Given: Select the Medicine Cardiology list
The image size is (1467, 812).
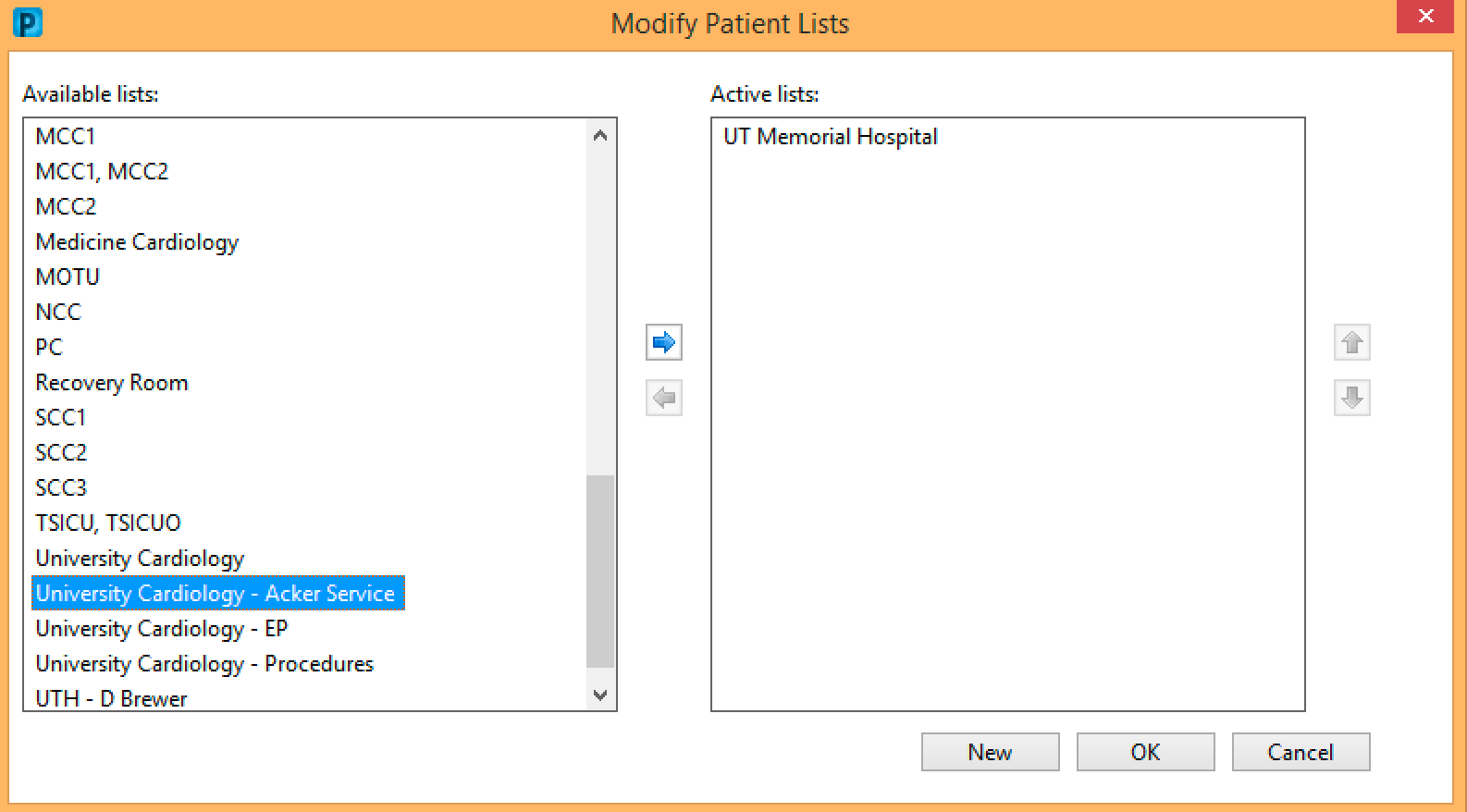Looking at the screenshot, I should pyautogui.click(x=137, y=242).
